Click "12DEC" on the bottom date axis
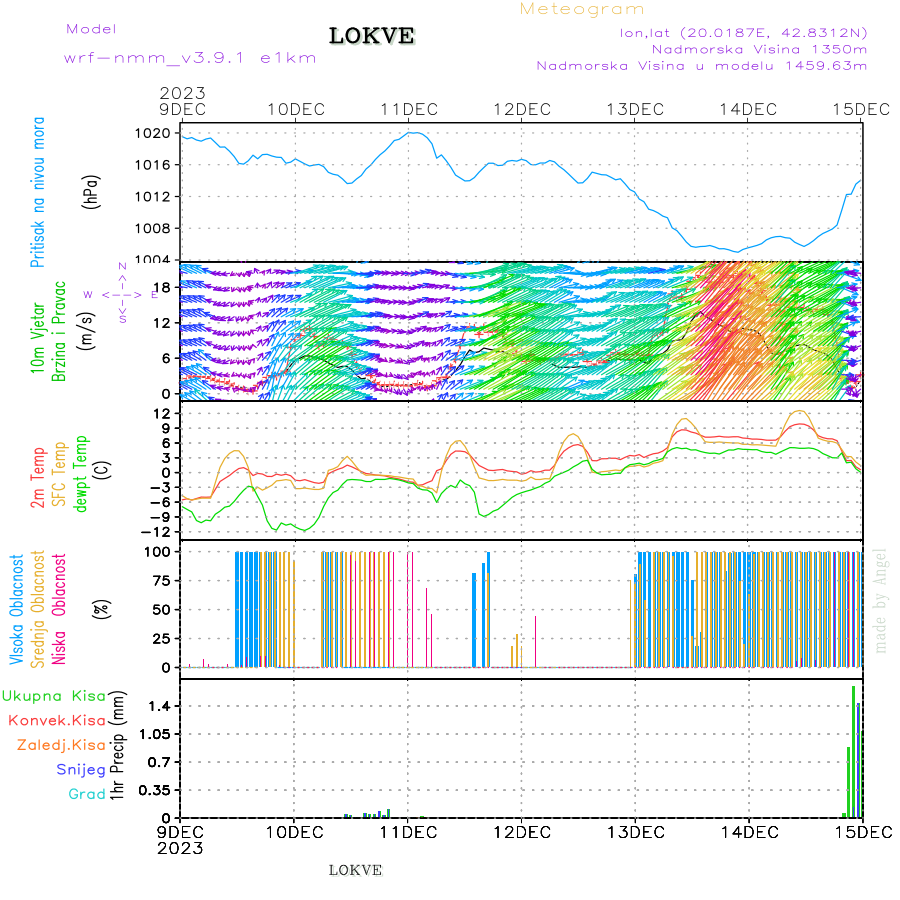 [x=522, y=833]
